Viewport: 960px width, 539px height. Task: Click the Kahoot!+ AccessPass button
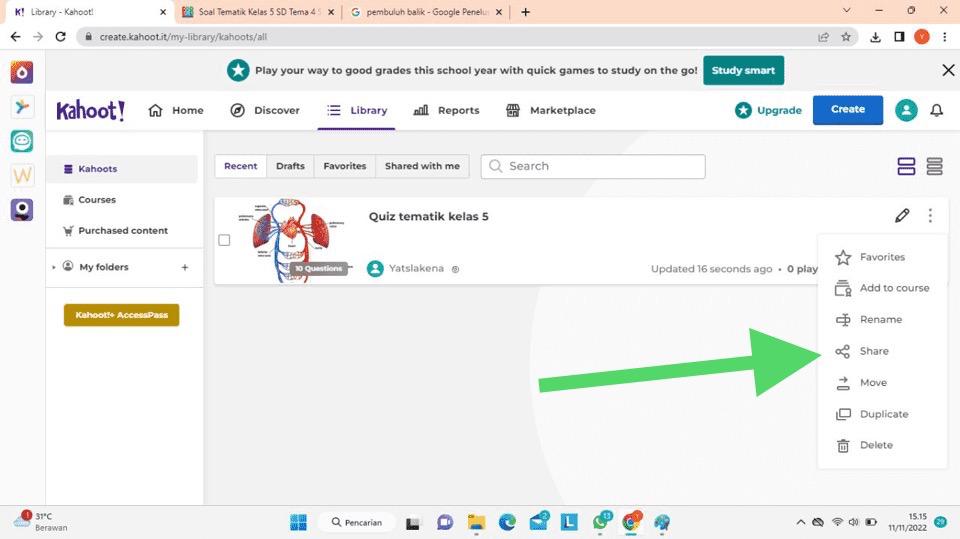[121, 315]
